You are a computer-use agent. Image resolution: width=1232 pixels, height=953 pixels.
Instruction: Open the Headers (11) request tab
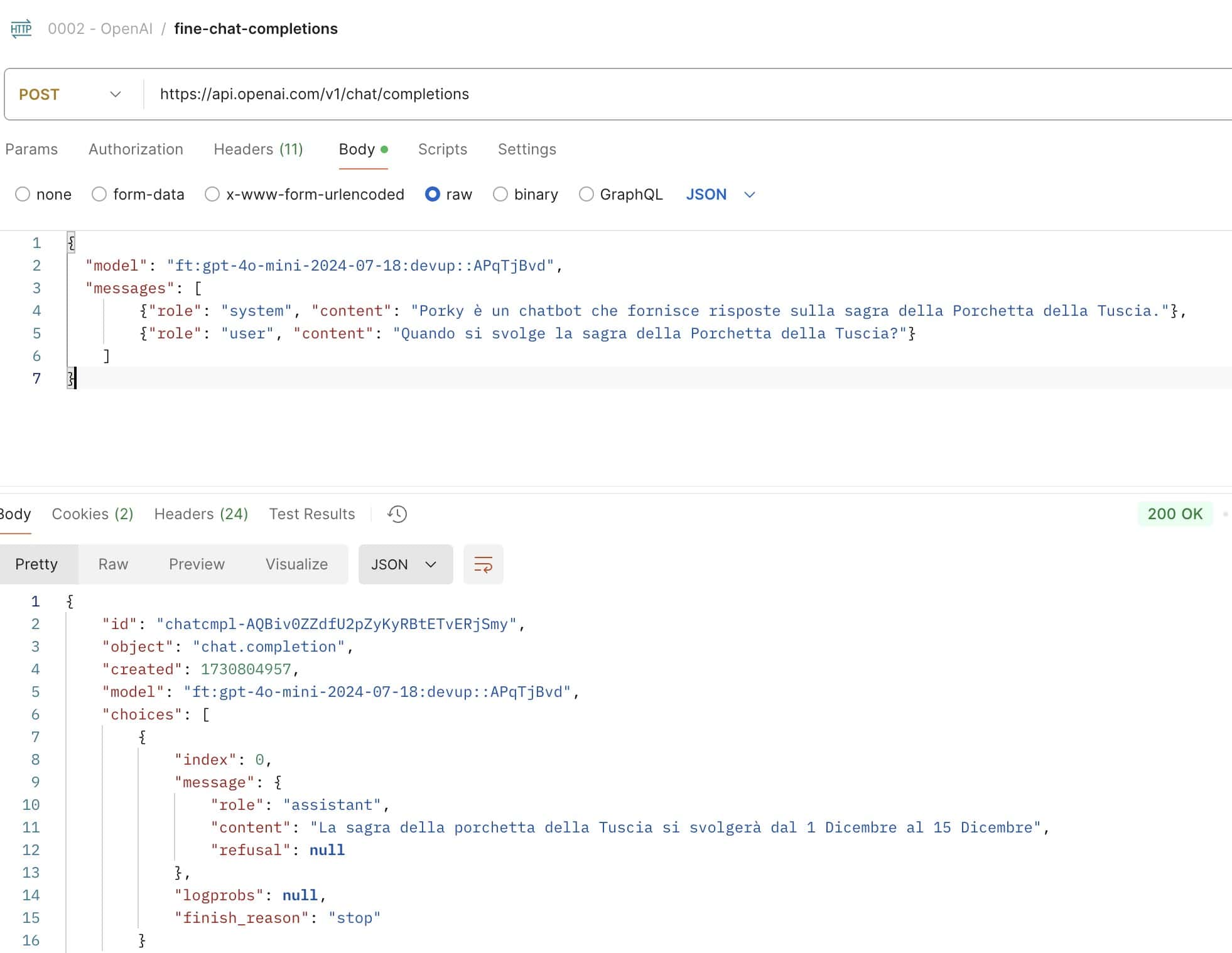pos(258,149)
